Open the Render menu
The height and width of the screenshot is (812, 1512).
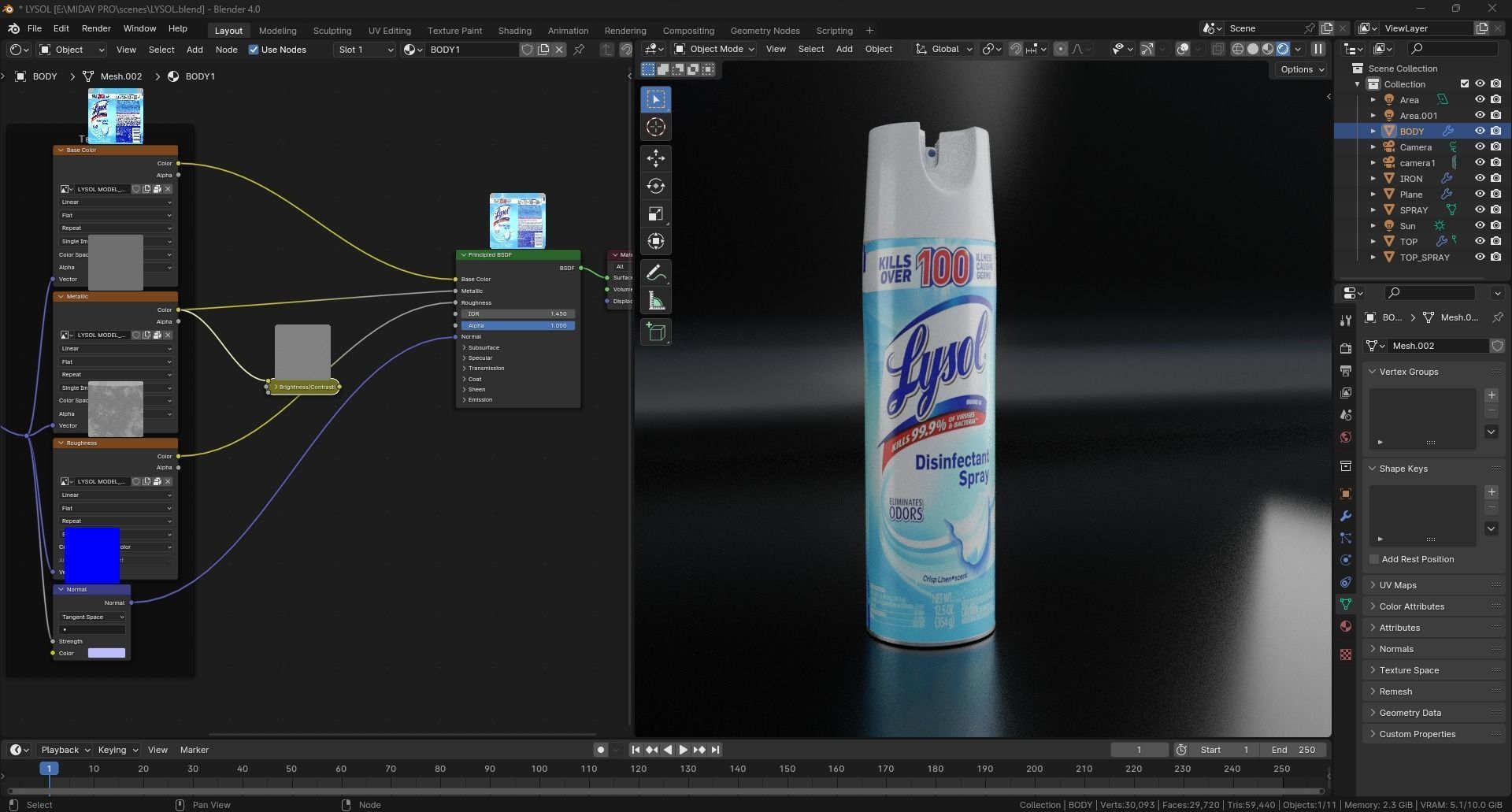[x=96, y=28]
